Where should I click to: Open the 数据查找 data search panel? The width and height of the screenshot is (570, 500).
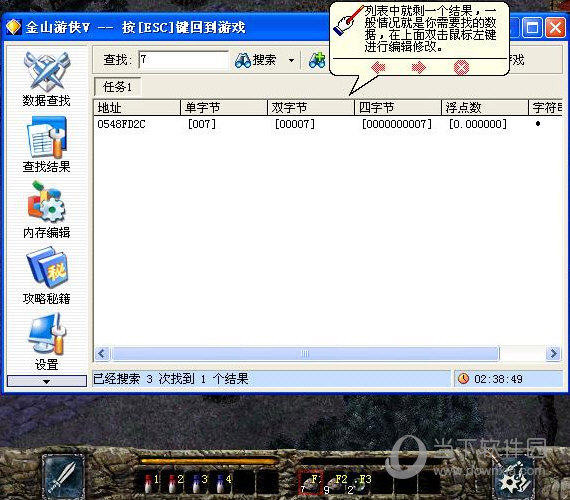click(x=46, y=79)
